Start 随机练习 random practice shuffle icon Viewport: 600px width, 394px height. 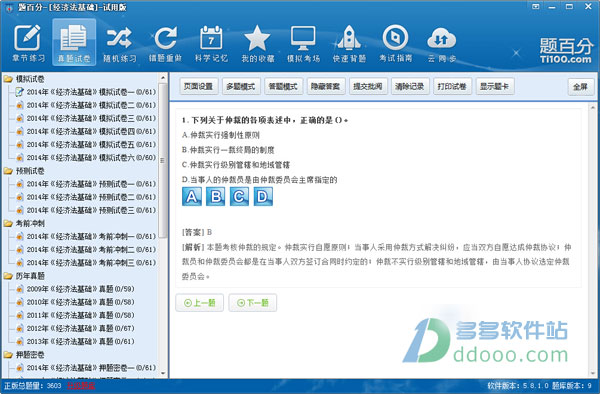(x=120, y=43)
